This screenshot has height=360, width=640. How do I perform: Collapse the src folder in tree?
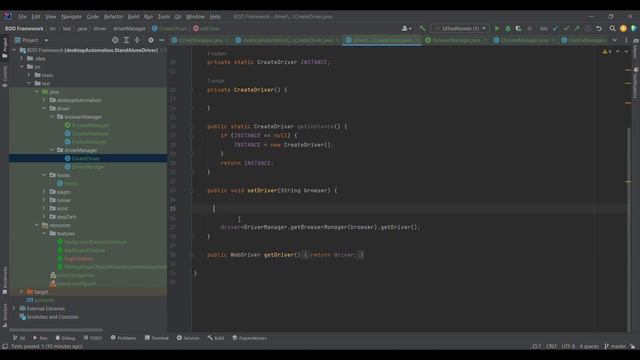pos(22,67)
